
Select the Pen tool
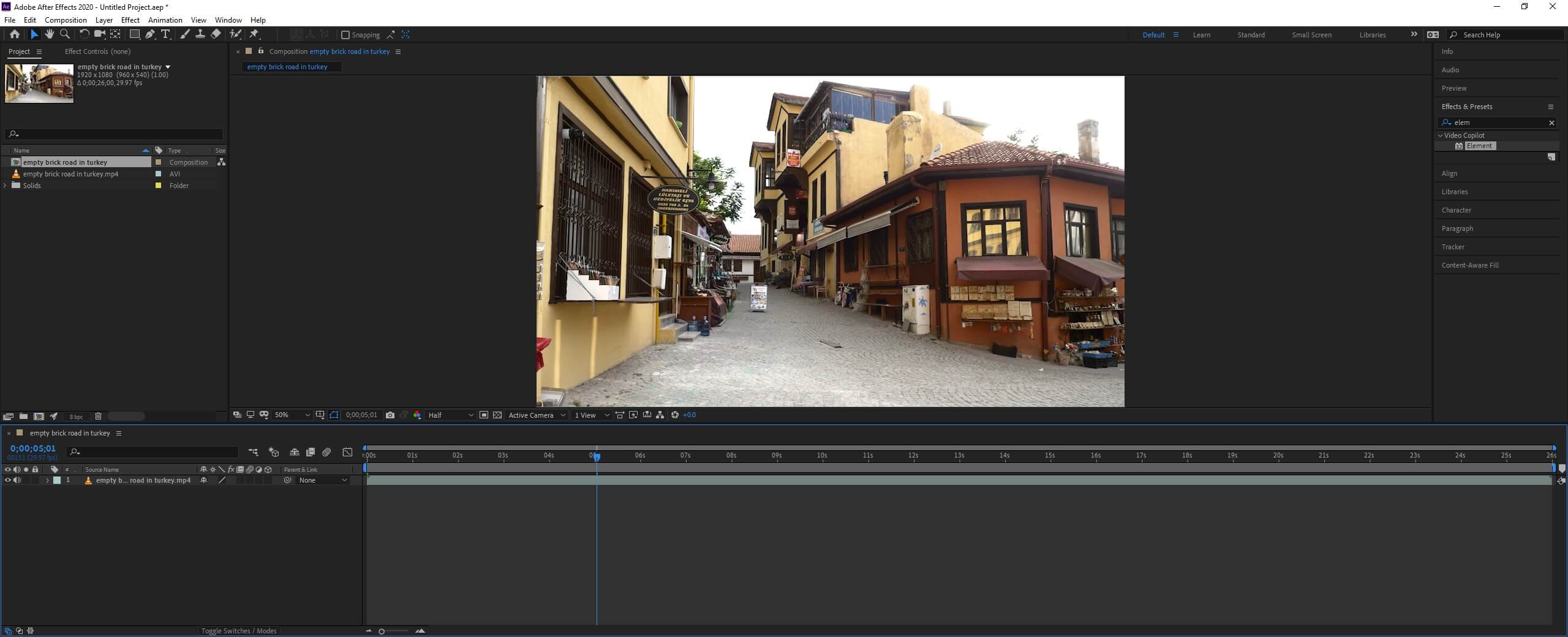150,34
